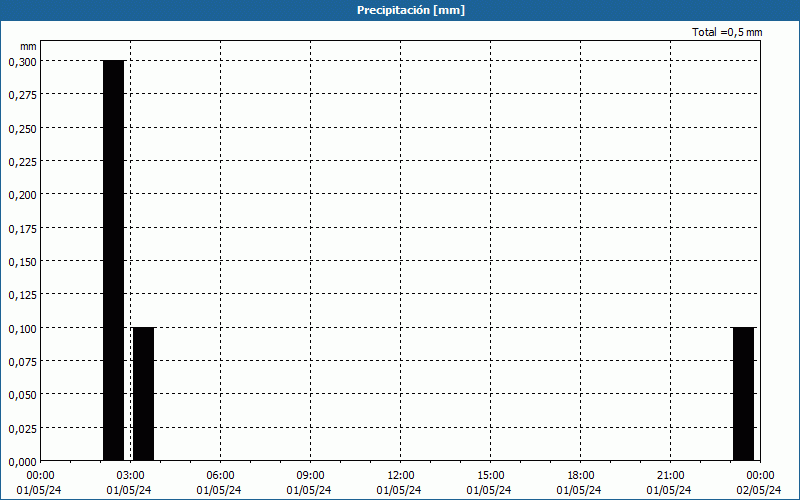Click the 0,150 y-axis label
Viewport: 800px width, 500px height.
tap(22, 262)
